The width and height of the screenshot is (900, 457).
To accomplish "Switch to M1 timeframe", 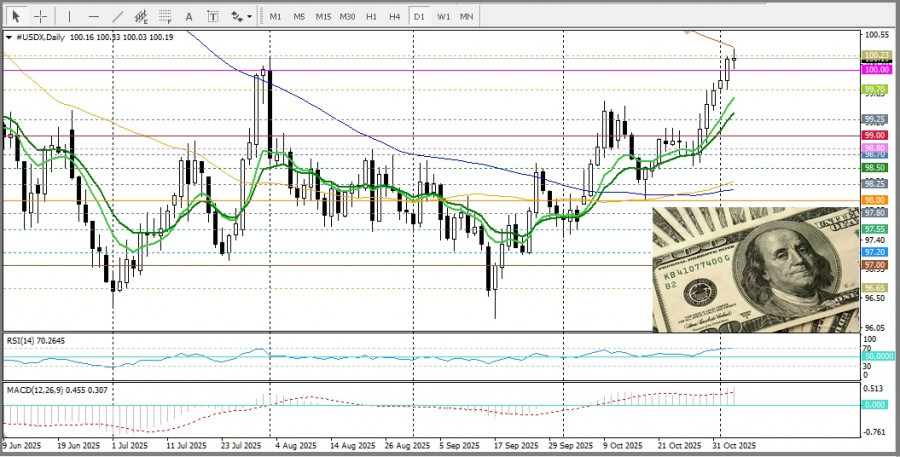I will pyautogui.click(x=275, y=17).
